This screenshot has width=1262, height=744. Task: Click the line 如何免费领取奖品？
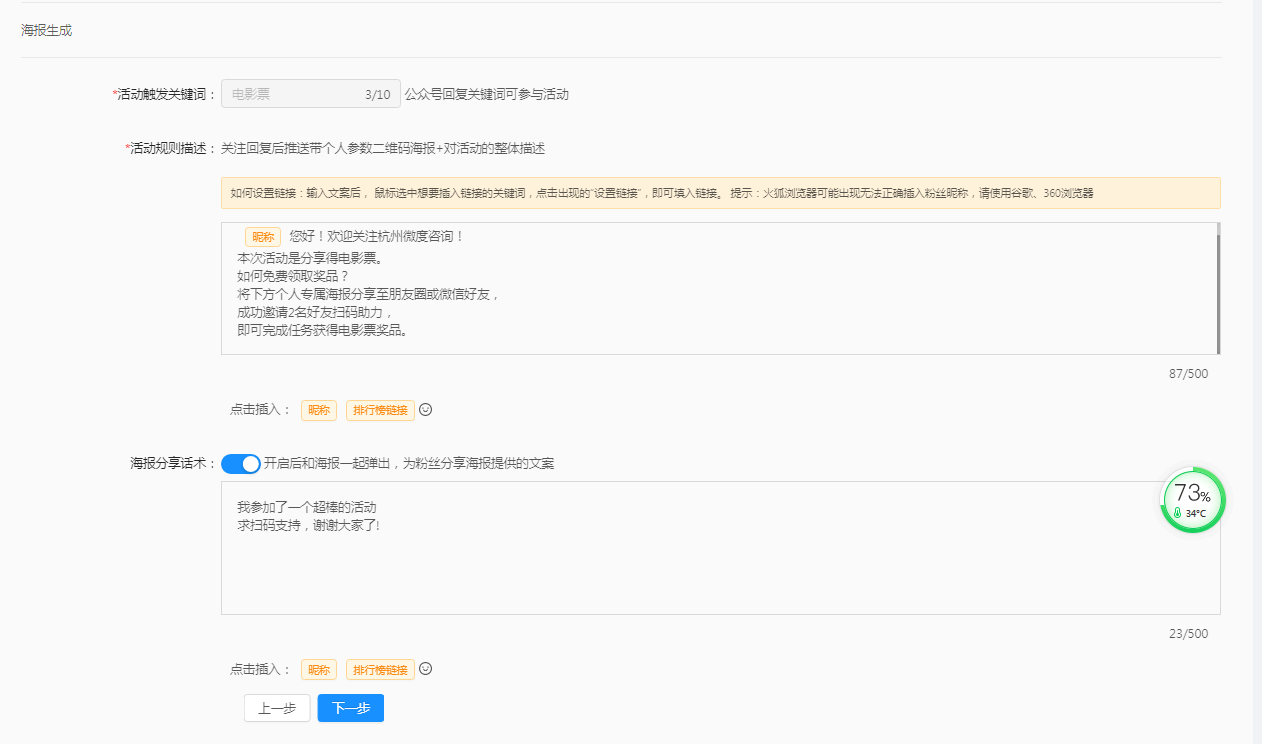[293, 276]
